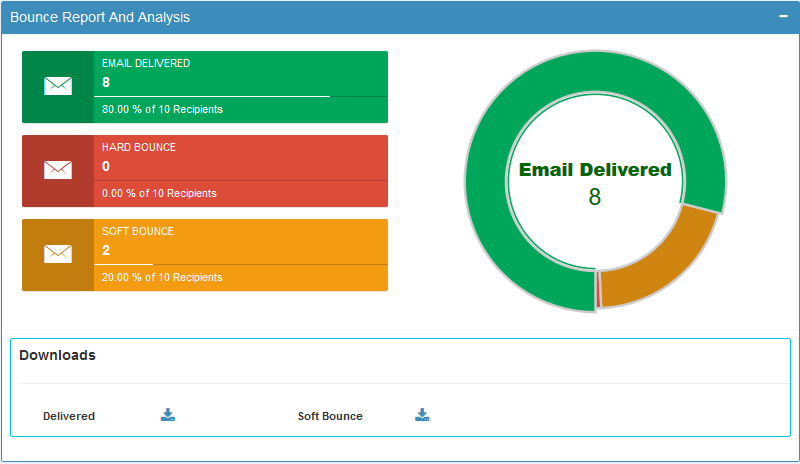800x464 pixels.
Task: Open the HARD BOUNCE card title
Action: tap(139, 147)
